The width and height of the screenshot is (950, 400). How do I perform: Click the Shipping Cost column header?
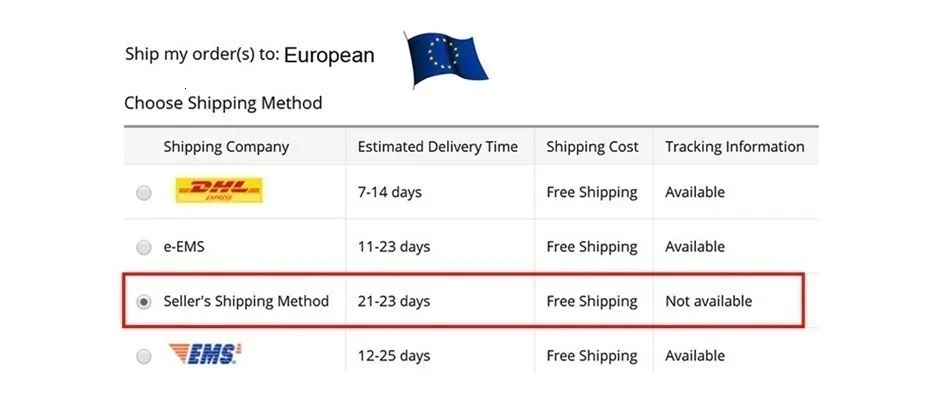[592, 147]
